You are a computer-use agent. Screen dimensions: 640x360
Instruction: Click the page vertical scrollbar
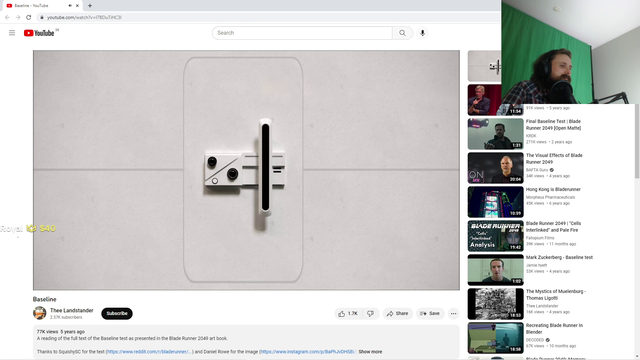(637, 141)
